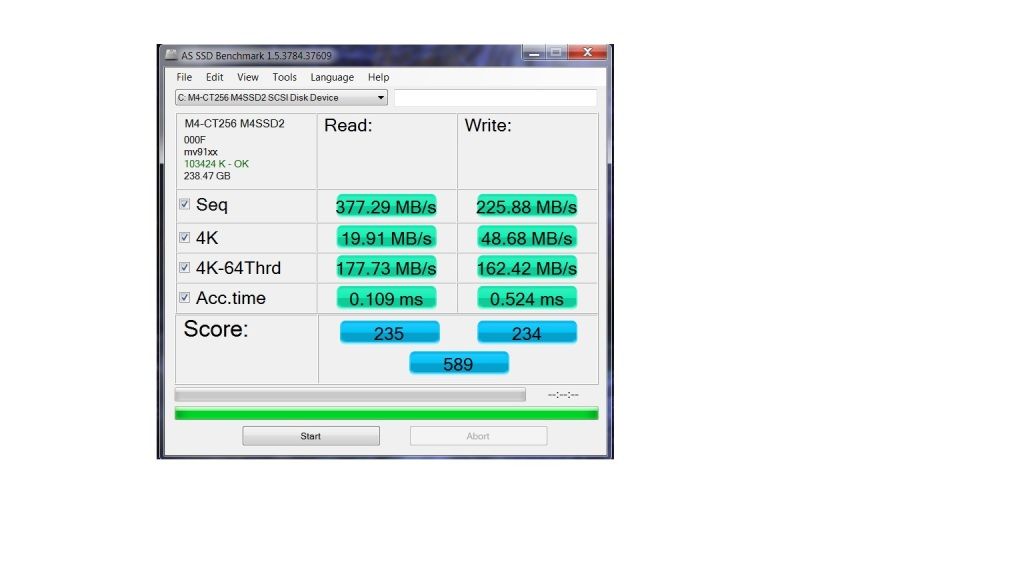Screen dimensions: 1024x576
Task: Open the Tools menu
Action: (284, 77)
